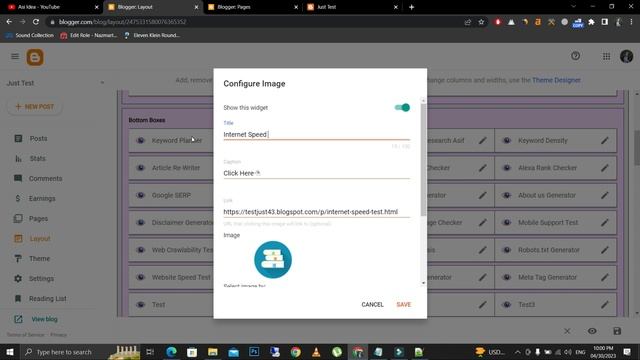The height and width of the screenshot is (360, 640).
Task: Edit the About us Generator widget
Action: click(604, 195)
